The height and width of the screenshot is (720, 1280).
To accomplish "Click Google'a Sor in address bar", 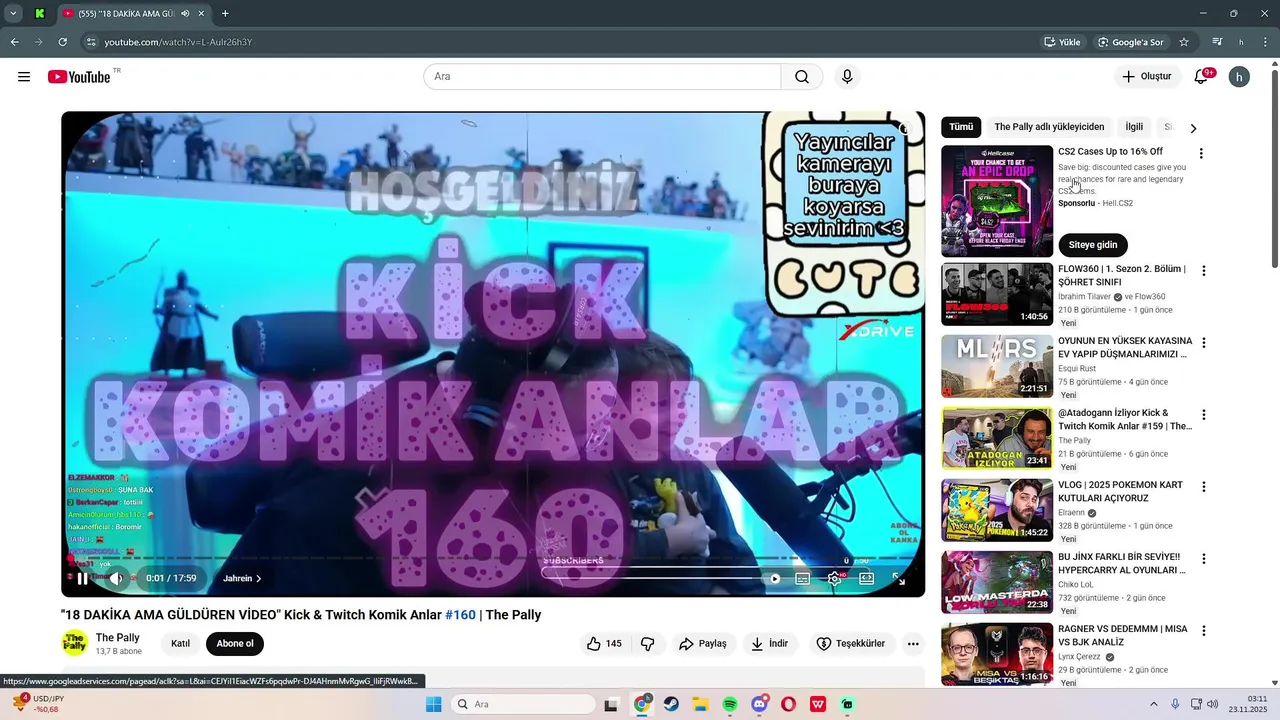I will pyautogui.click(x=1131, y=42).
